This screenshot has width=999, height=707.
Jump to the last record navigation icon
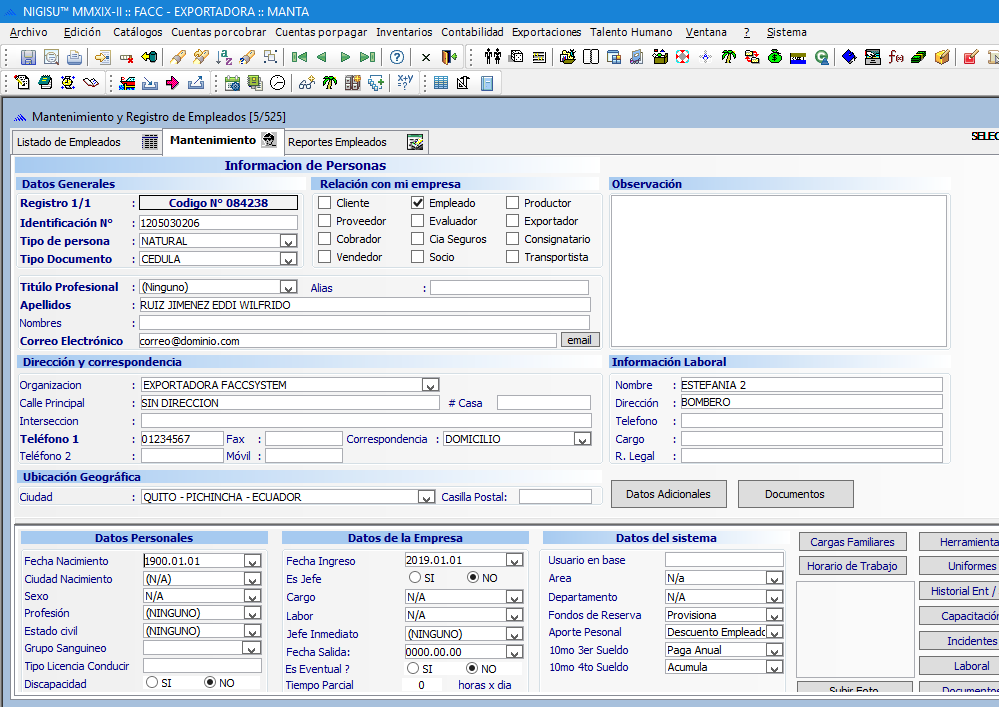click(x=368, y=57)
